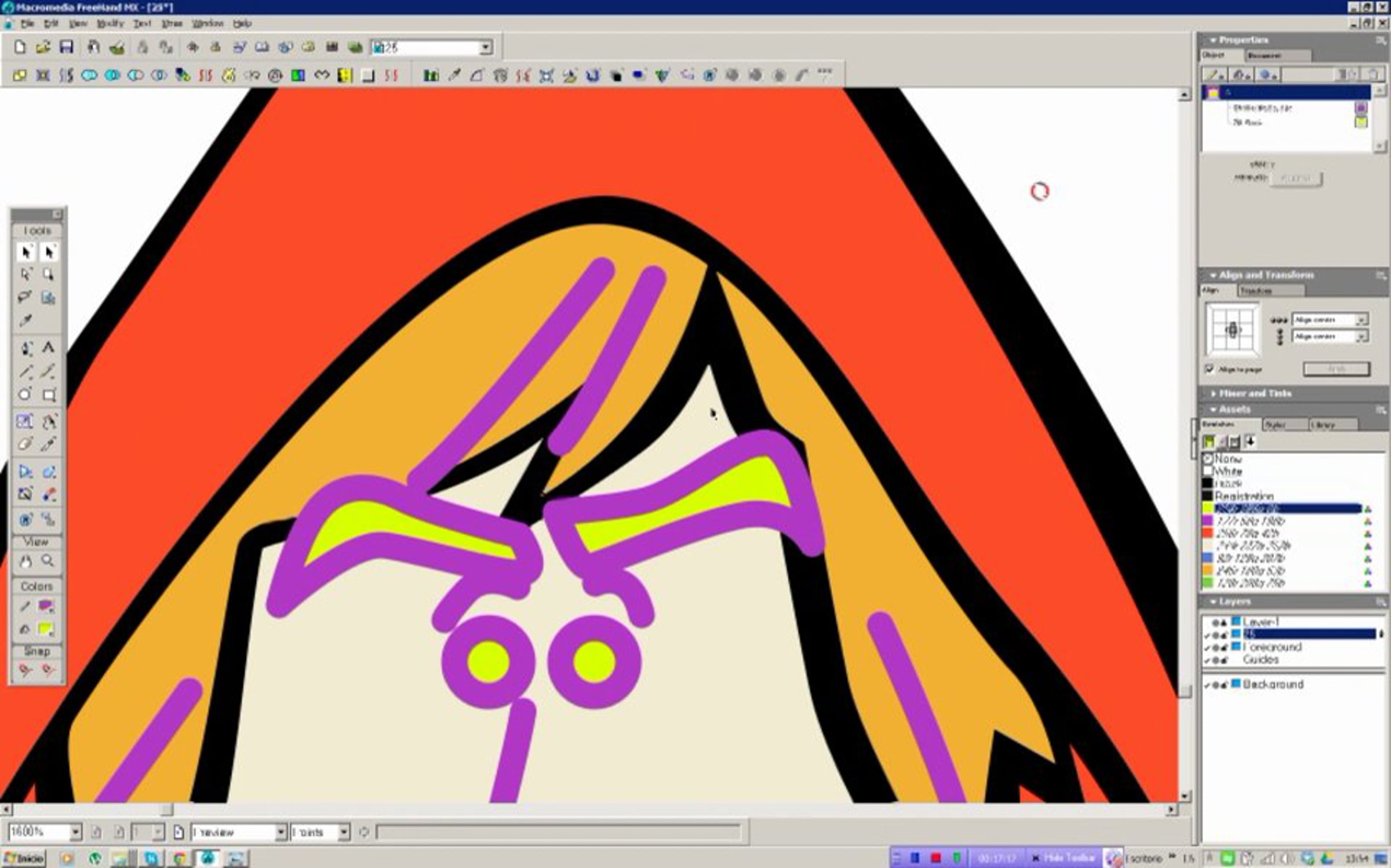Toggle the Align to page checkbox
Image resolution: width=1391 pixels, height=868 pixels.
(x=1210, y=369)
